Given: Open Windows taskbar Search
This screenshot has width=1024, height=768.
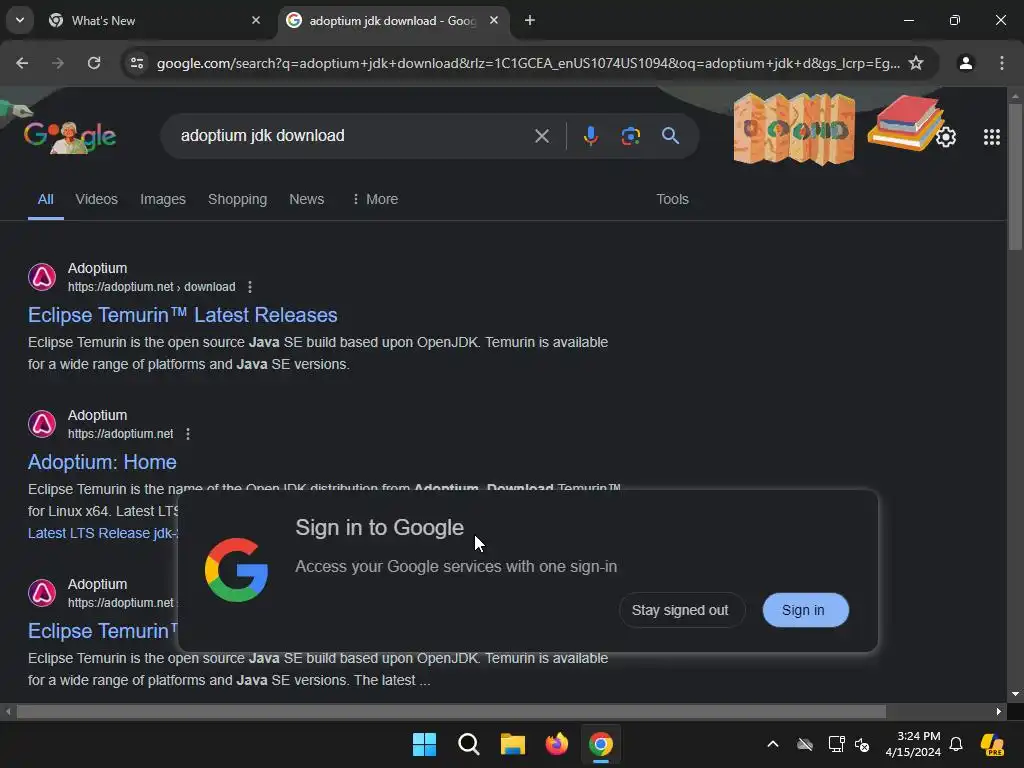Looking at the screenshot, I should [x=468, y=744].
